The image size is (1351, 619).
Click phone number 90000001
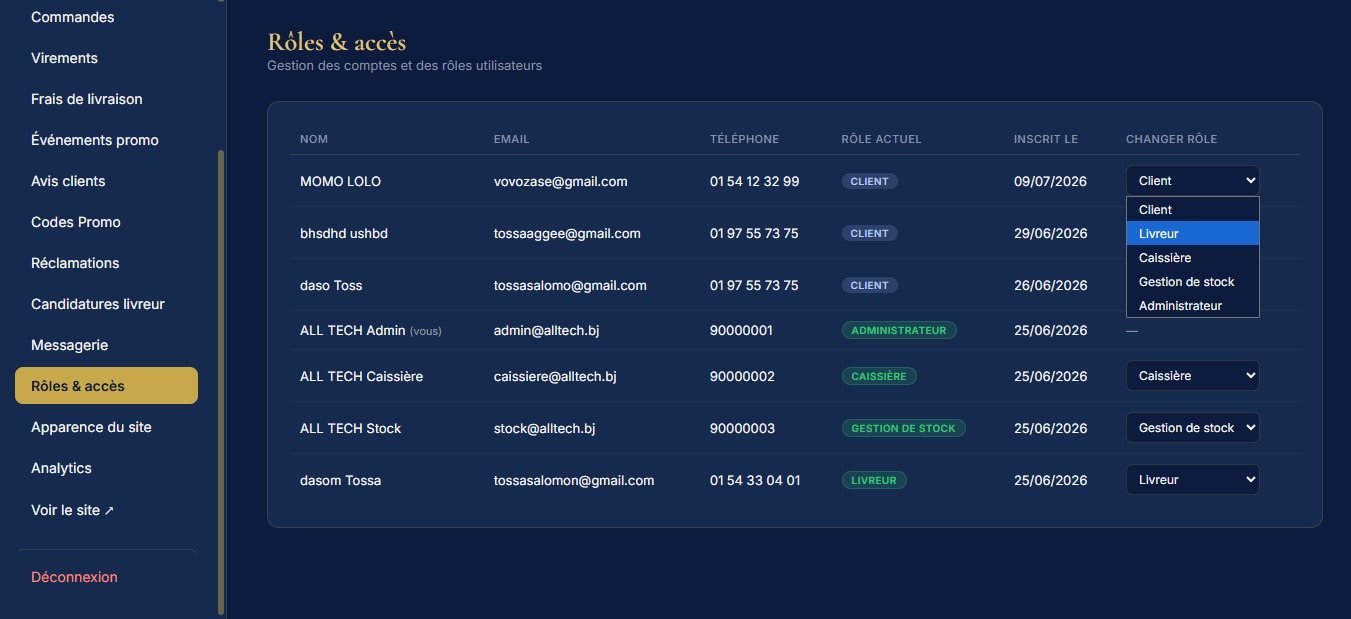(x=741, y=330)
